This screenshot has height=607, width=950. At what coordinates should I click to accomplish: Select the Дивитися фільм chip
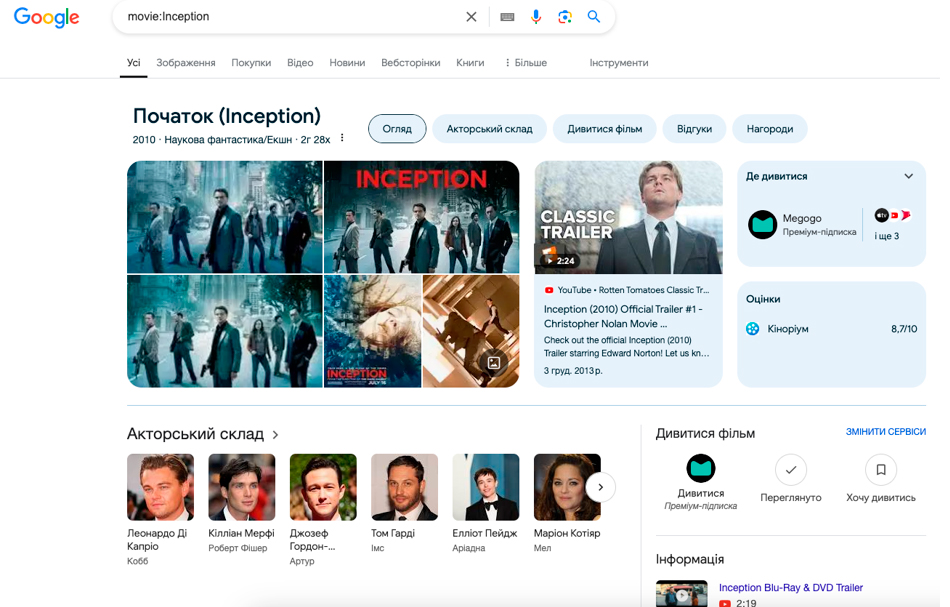pos(605,129)
